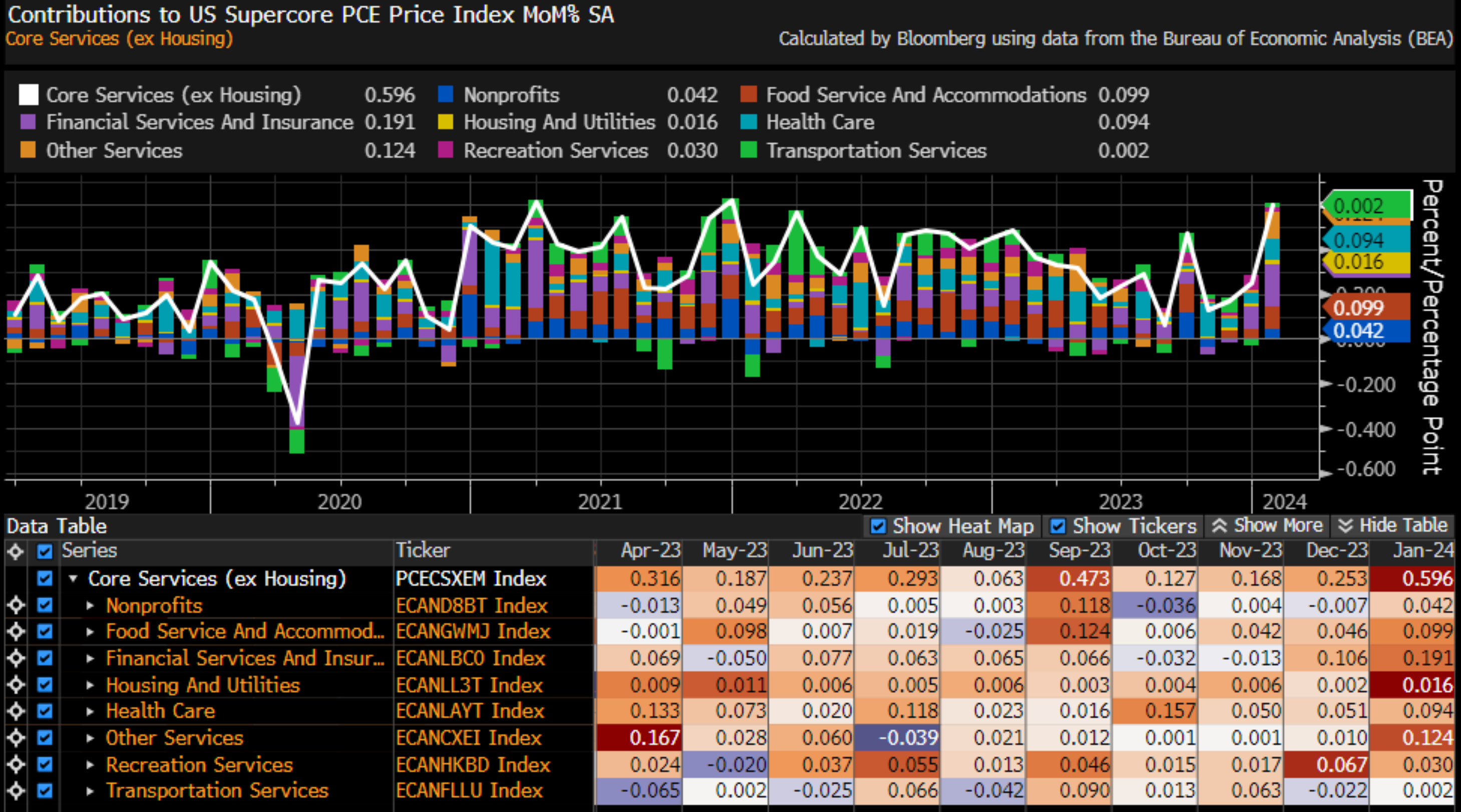The image size is (1461, 812).
Task: Click move handle beside Financial Services row
Action: pyautogui.click(x=16, y=658)
